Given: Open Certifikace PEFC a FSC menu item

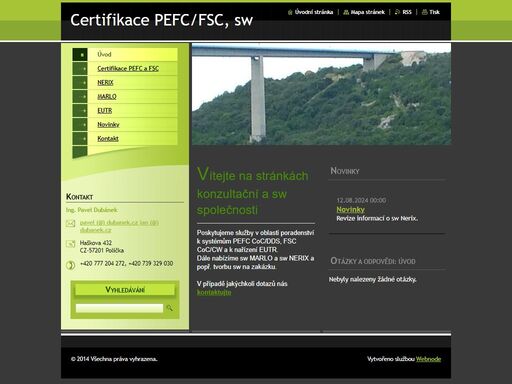Looking at the screenshot, I should point(128,68).
